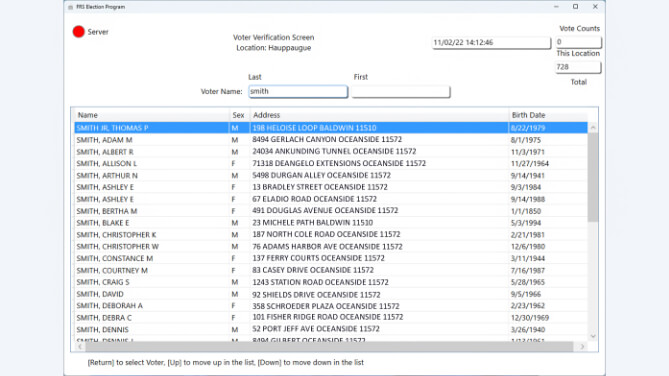Select SMITH, ASHLEY E at 13 Bradley Street
This screenshot has height=376, width=669.
pyautogui.click(x=331, y=187)
